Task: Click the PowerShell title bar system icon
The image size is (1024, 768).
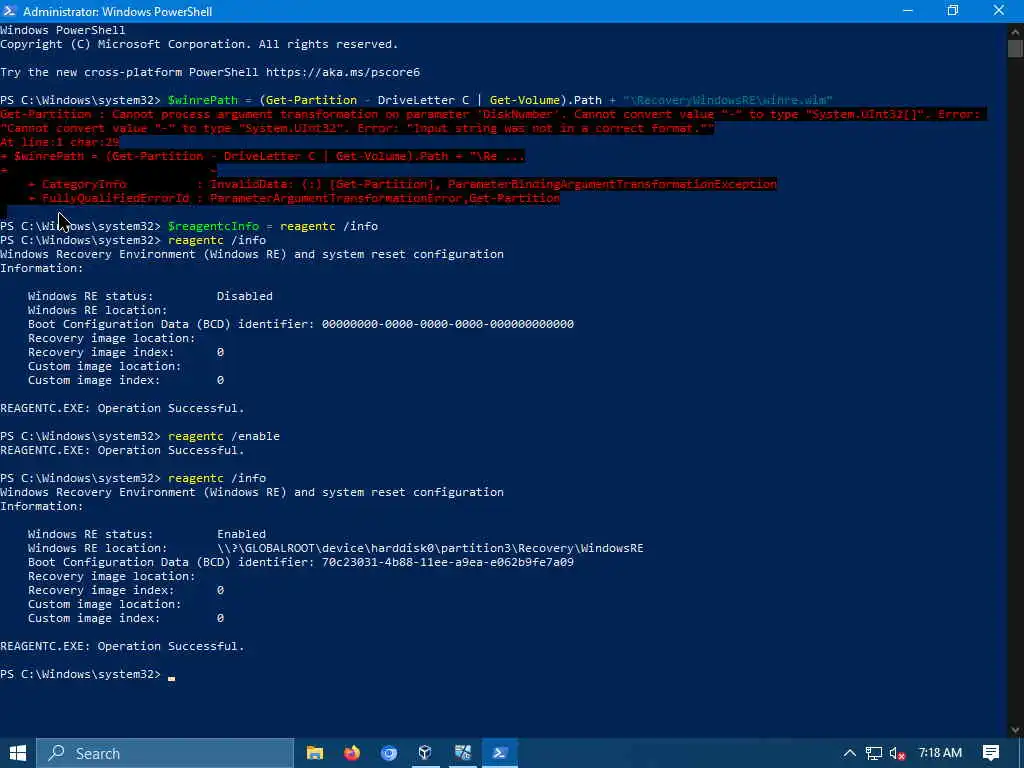Action: [x=10, y=11]
